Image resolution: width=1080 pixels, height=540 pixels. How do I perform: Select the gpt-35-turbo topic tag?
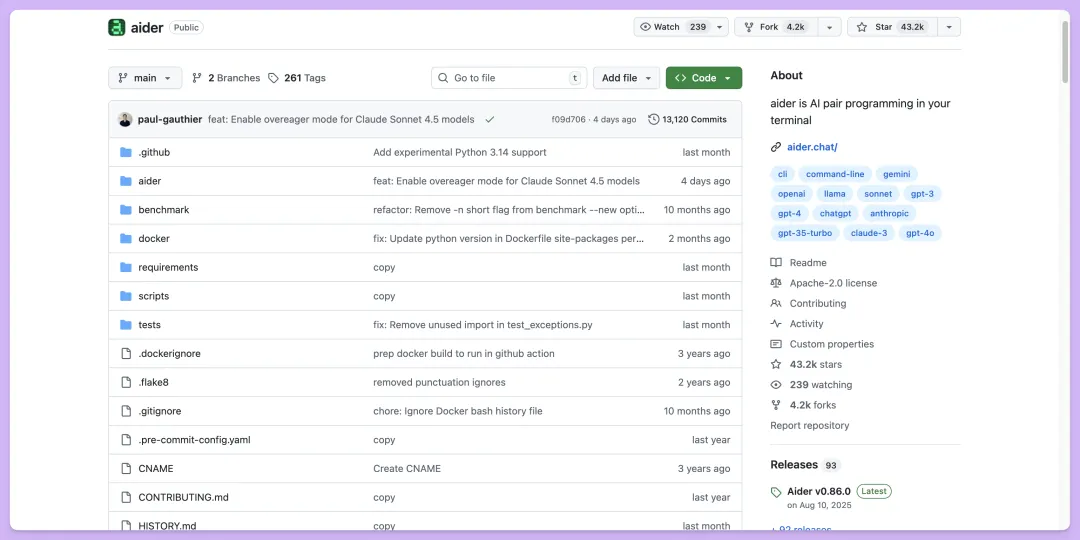coord(804,233)
